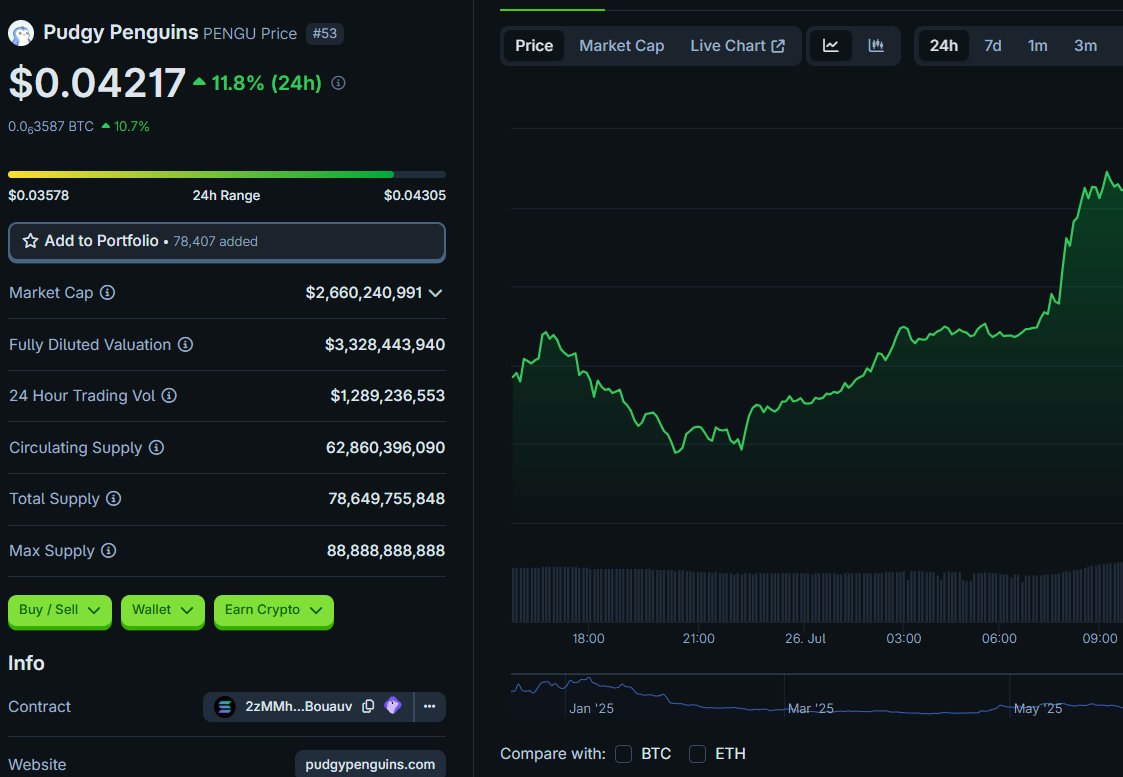Open pudgypenguins.com website link
This screenshot has height=777, width=1123.
(x=370, y=764)
